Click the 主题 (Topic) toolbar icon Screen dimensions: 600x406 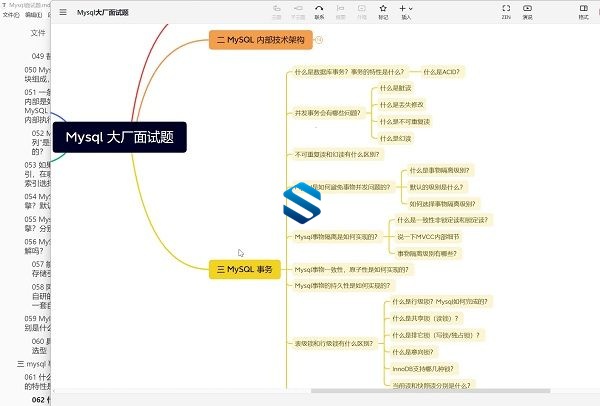coord(277,12)
